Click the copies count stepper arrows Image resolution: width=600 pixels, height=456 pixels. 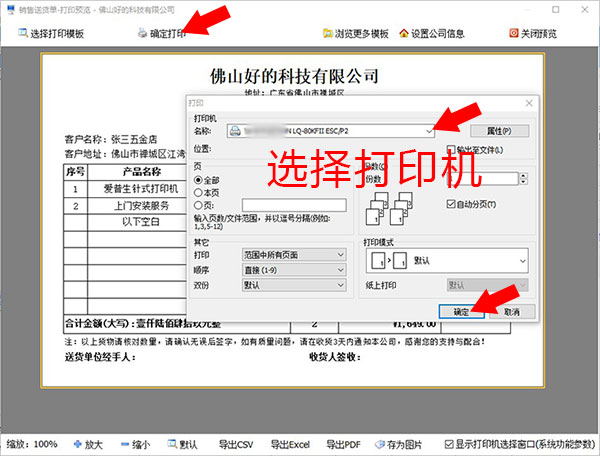(523, 179)
